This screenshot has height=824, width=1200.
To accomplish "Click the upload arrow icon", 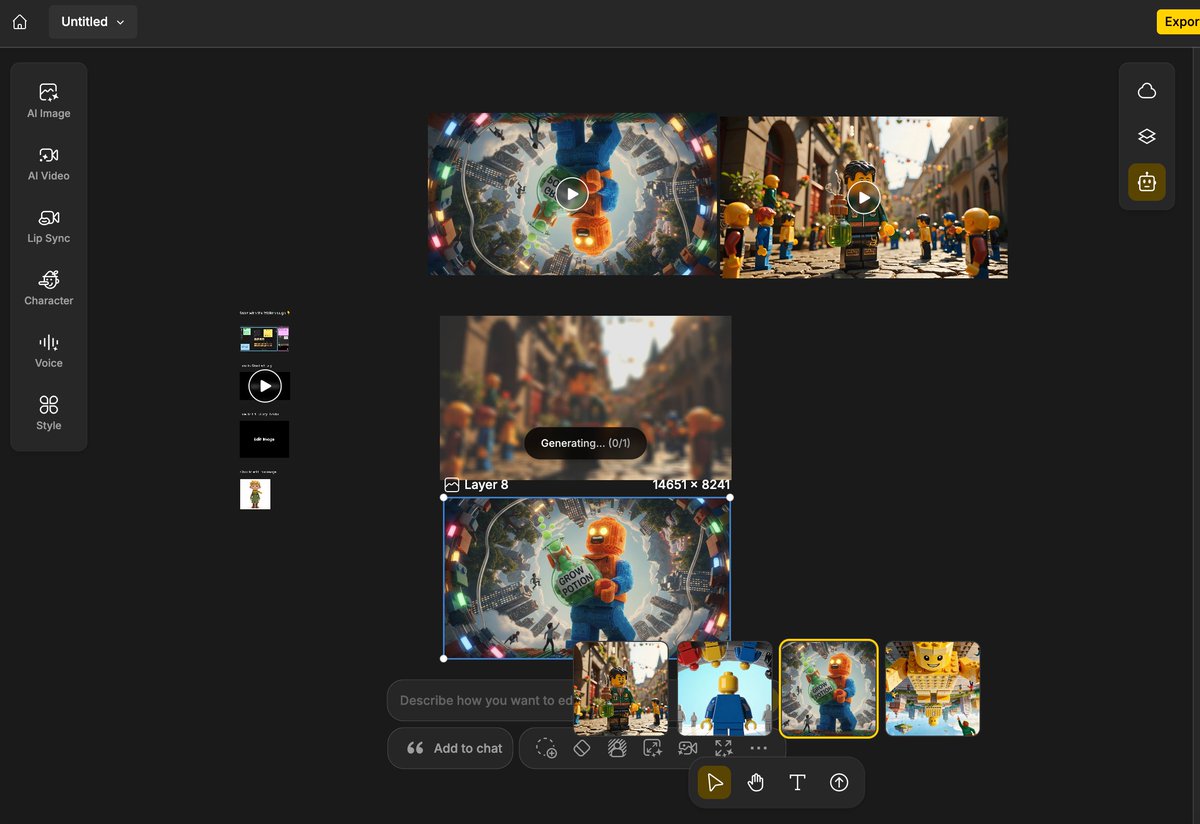I will point(839,782).
